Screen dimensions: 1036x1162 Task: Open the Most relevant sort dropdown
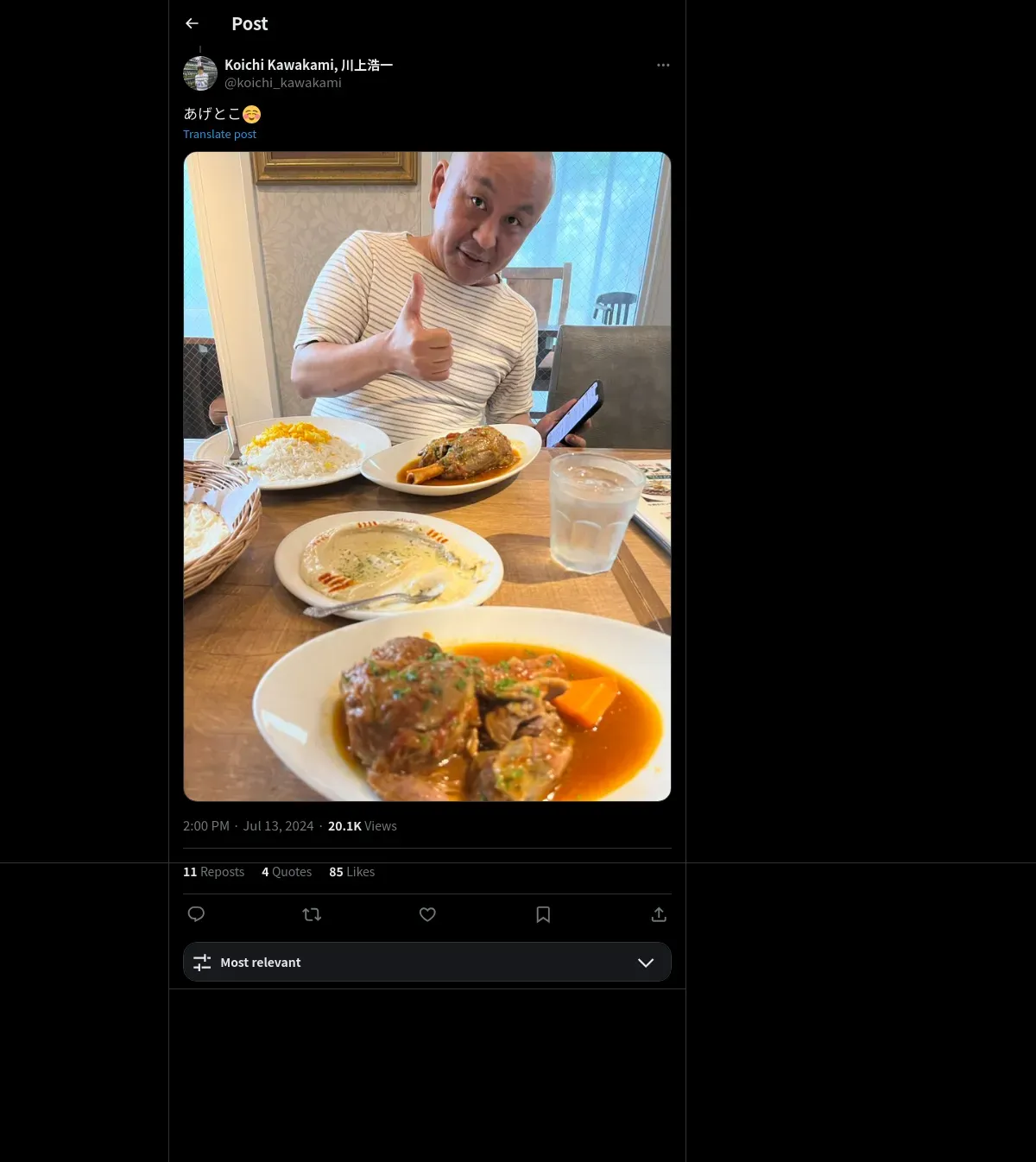pos(427,962)
